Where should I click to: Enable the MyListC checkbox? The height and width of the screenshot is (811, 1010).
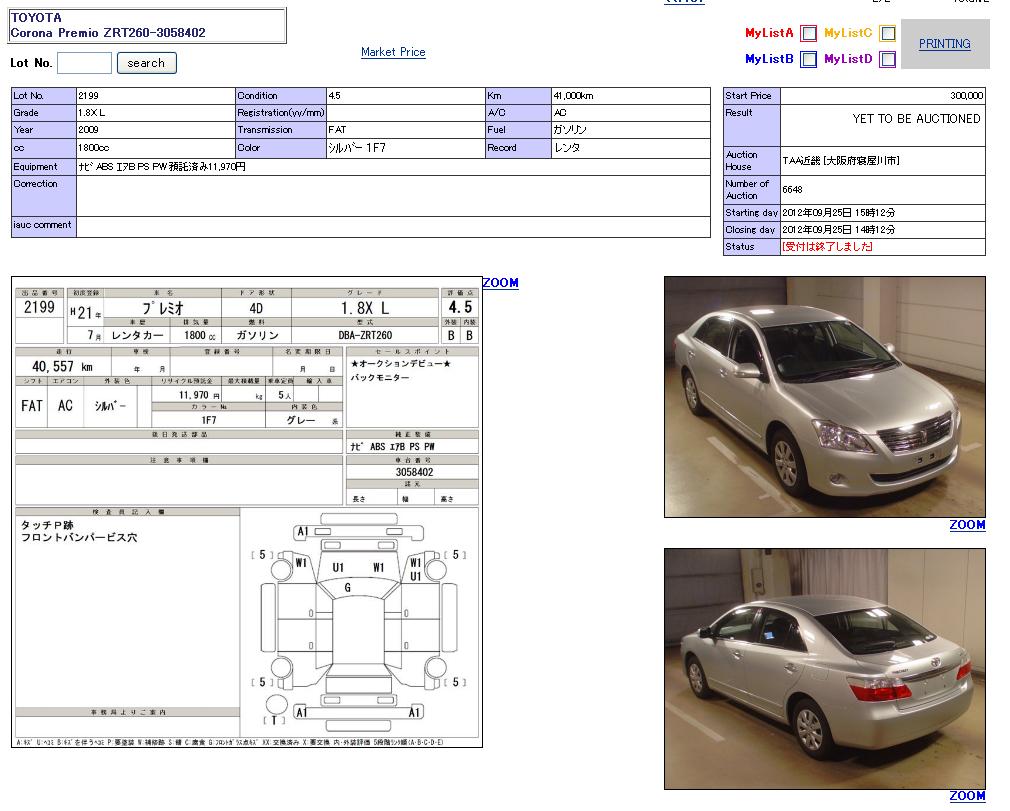tap(887, 33)
